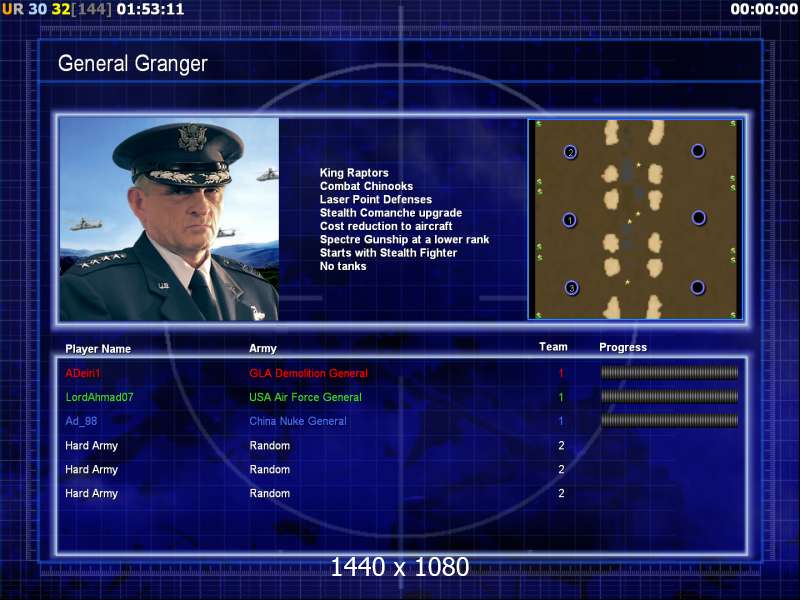Click the Progress column header
800x600 pixels.
click(623, 347)
